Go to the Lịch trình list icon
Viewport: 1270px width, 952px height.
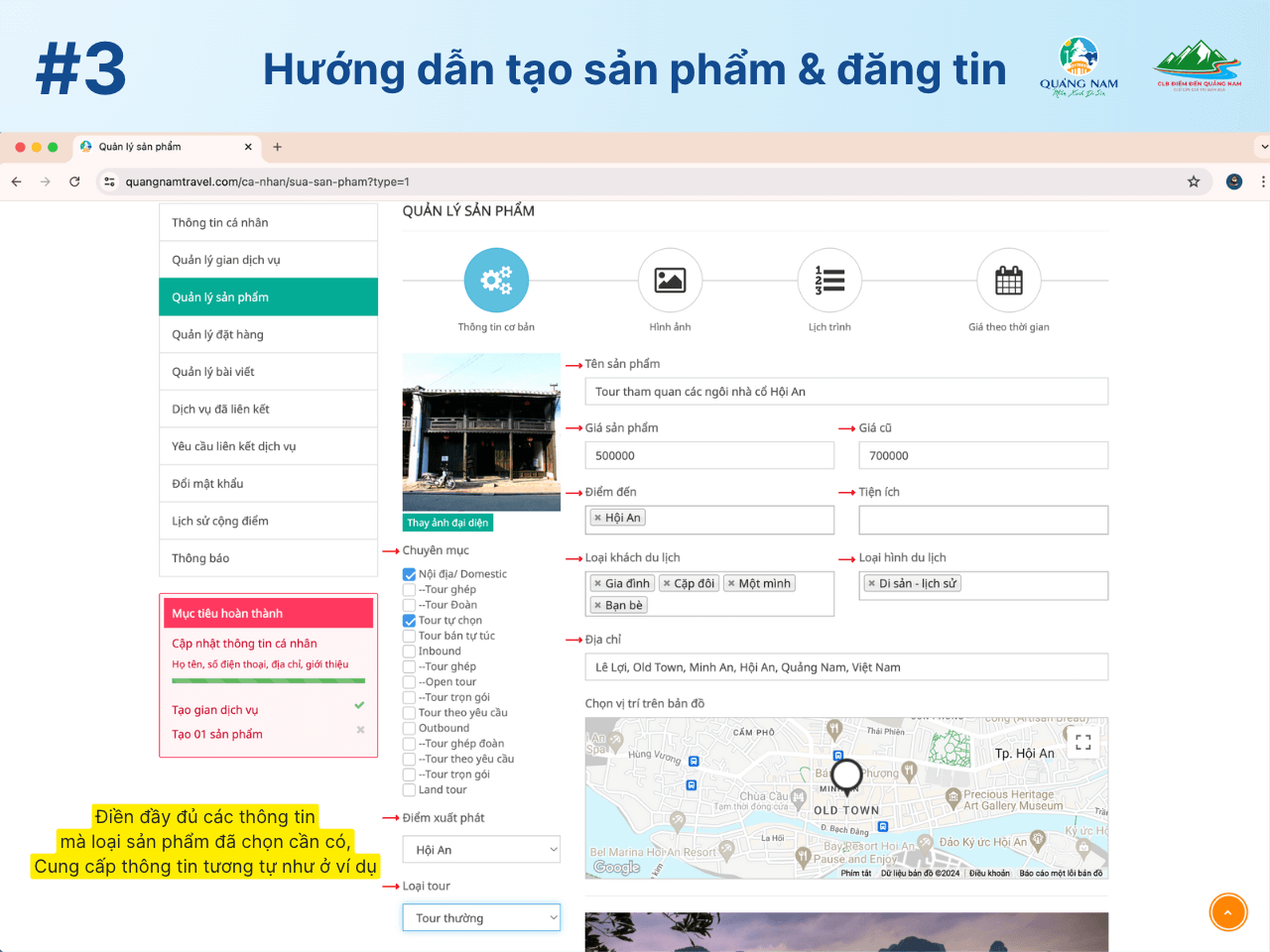coord(829,281)
